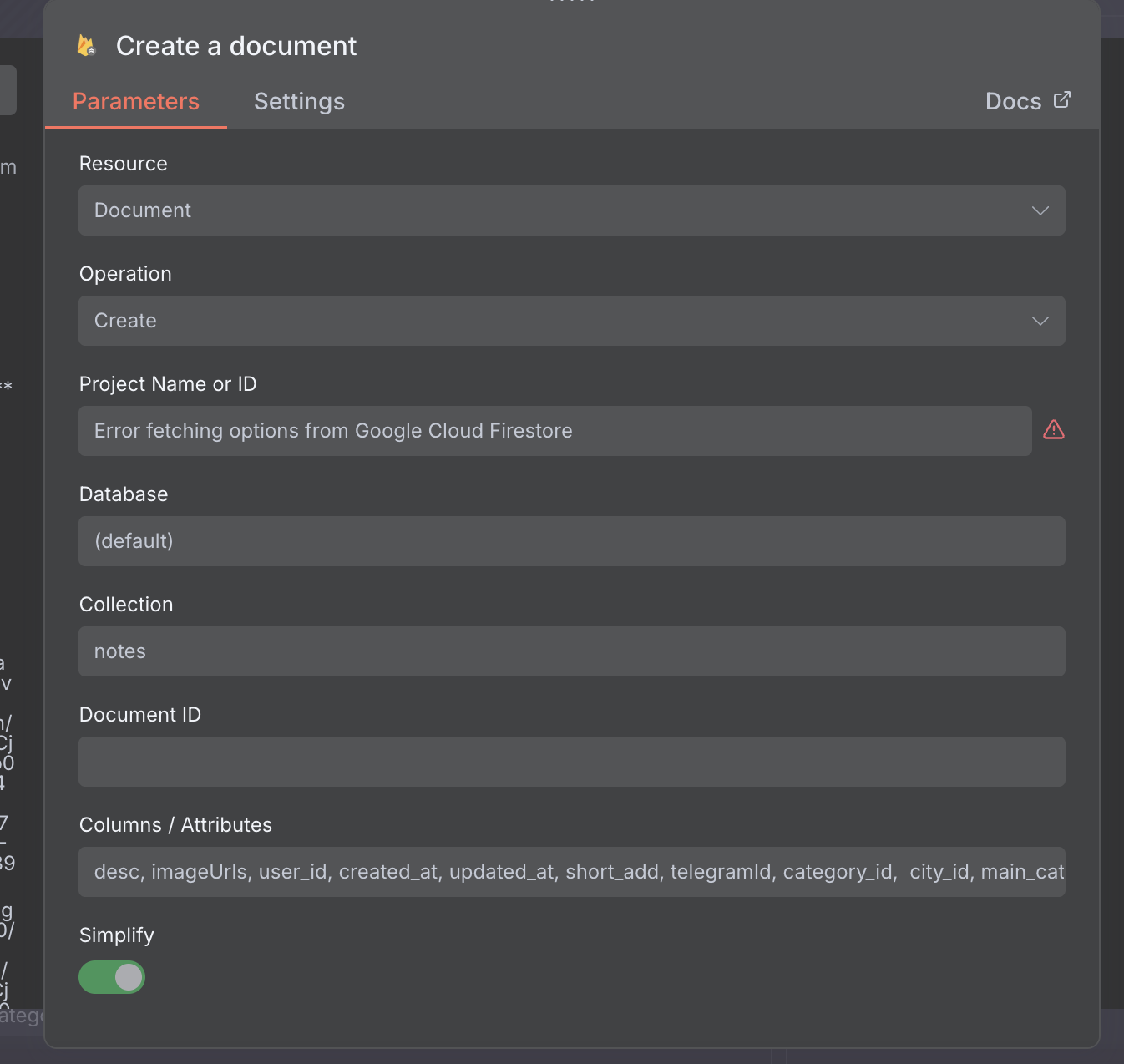Click the external link icon beside Docs
Image resolution: width=1124 pixels, height=1064 pixels.
pyautogui.click(x=1062, y=100)
